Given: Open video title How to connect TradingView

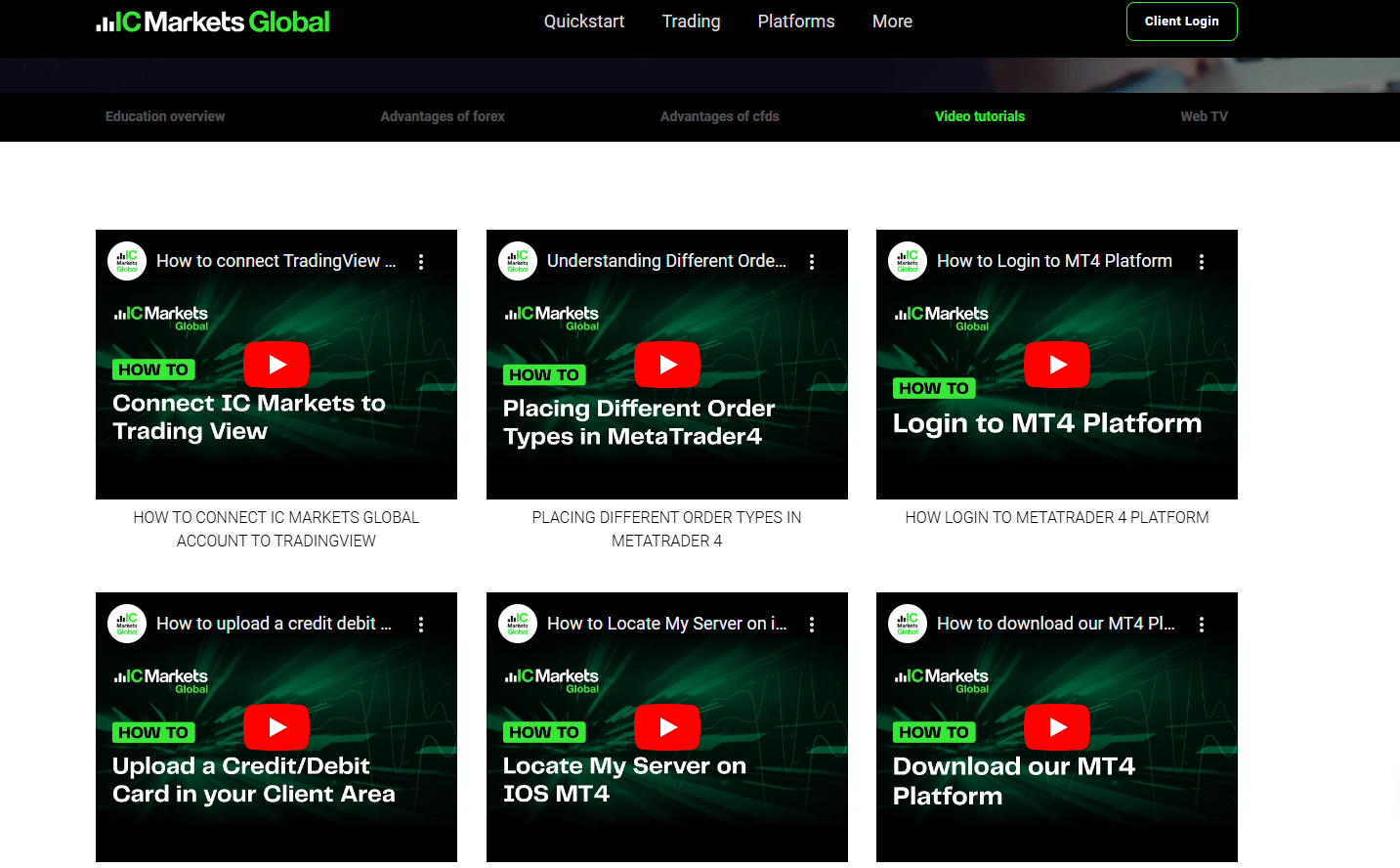Looking at the screenshot, I should [x=276, y=261].
